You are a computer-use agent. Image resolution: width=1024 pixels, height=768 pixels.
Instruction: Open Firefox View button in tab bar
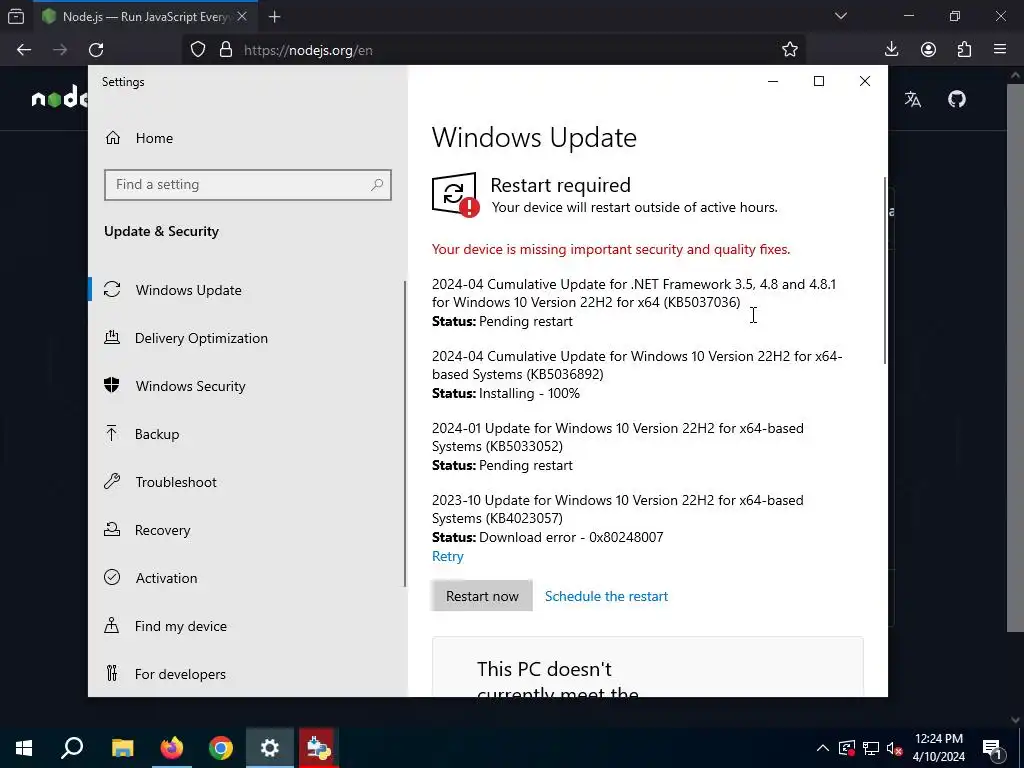pos(16,17)
